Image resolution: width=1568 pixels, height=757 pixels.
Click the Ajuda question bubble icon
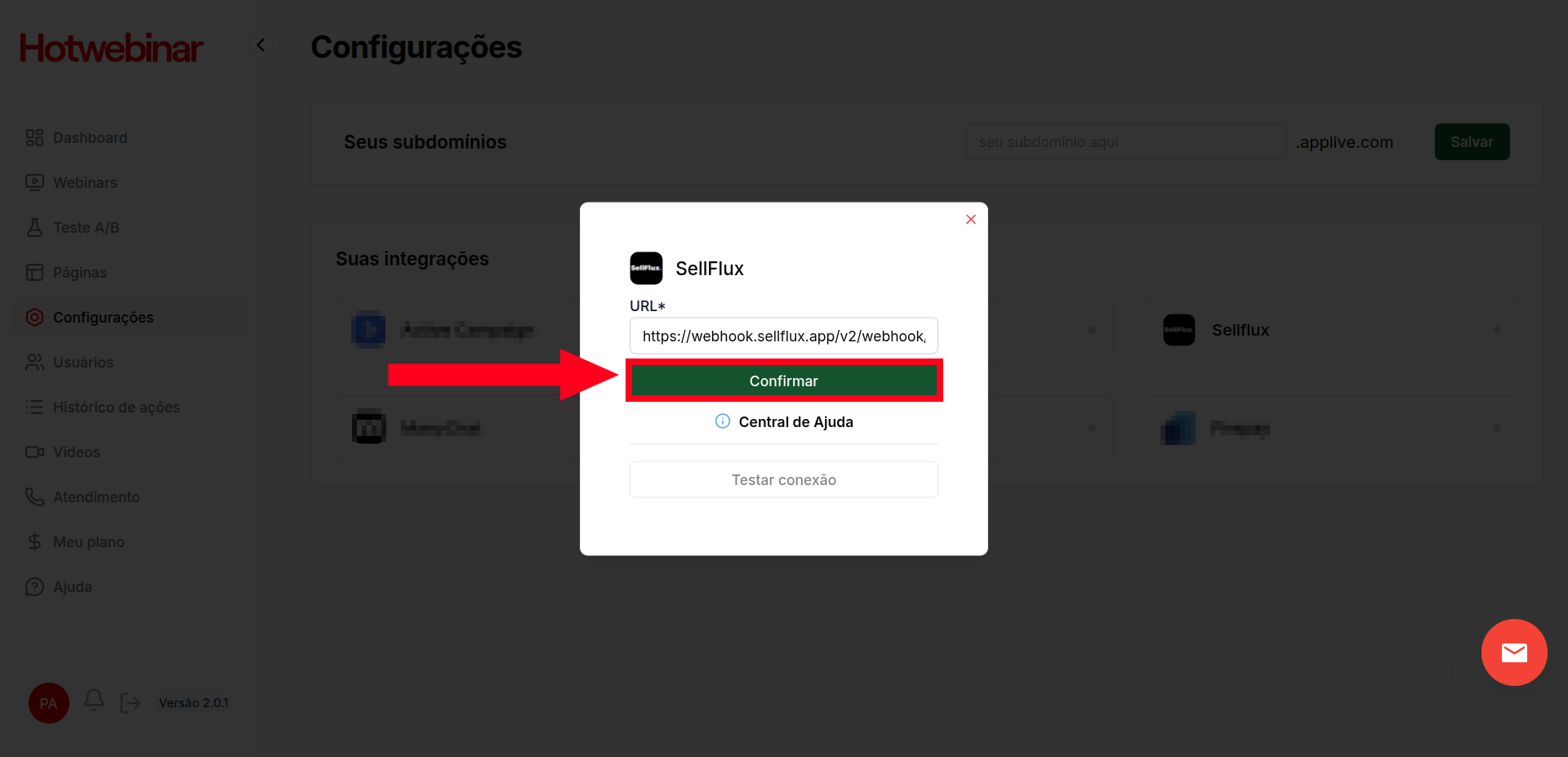click(34, 586)
